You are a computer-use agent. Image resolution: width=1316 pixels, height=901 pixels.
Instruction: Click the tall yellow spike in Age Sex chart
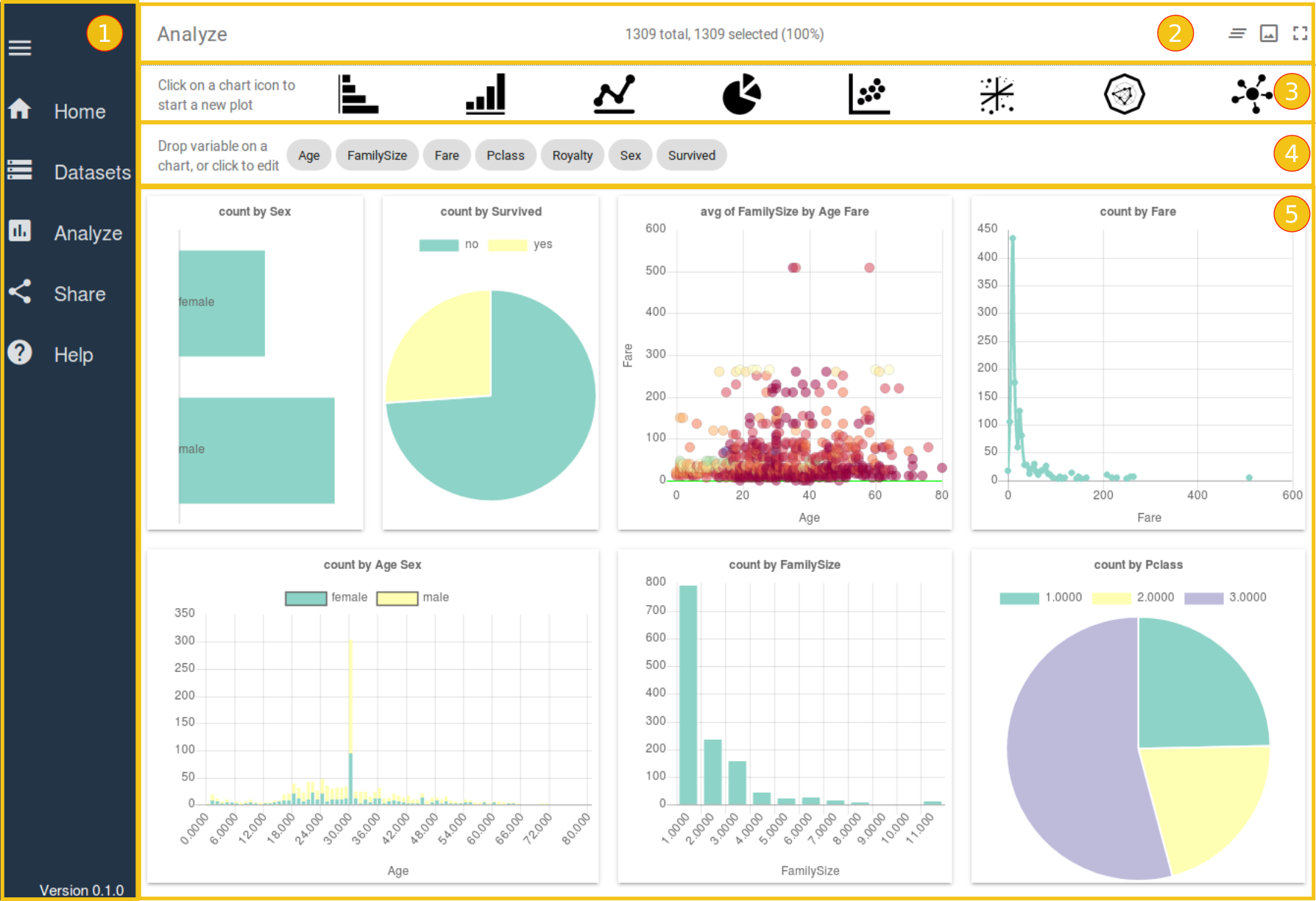coord(350,696)
